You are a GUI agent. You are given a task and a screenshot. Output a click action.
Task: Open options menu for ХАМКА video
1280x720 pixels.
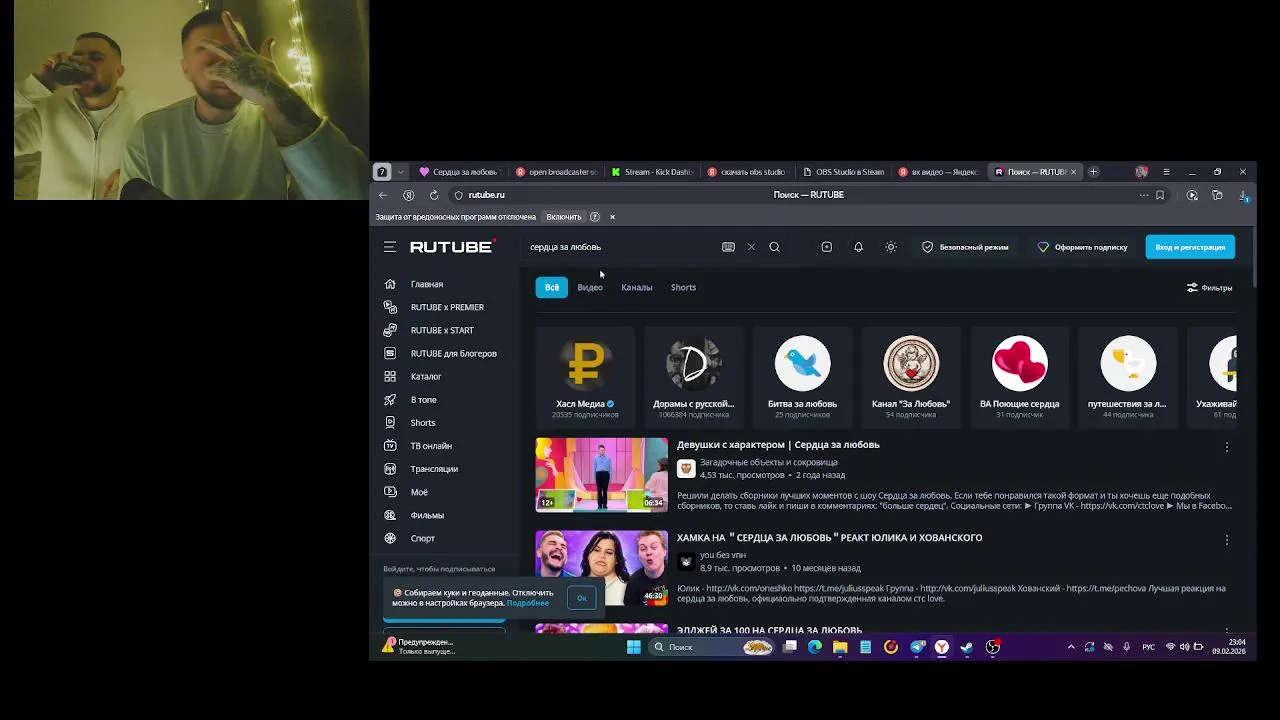tap(1227, 540)
